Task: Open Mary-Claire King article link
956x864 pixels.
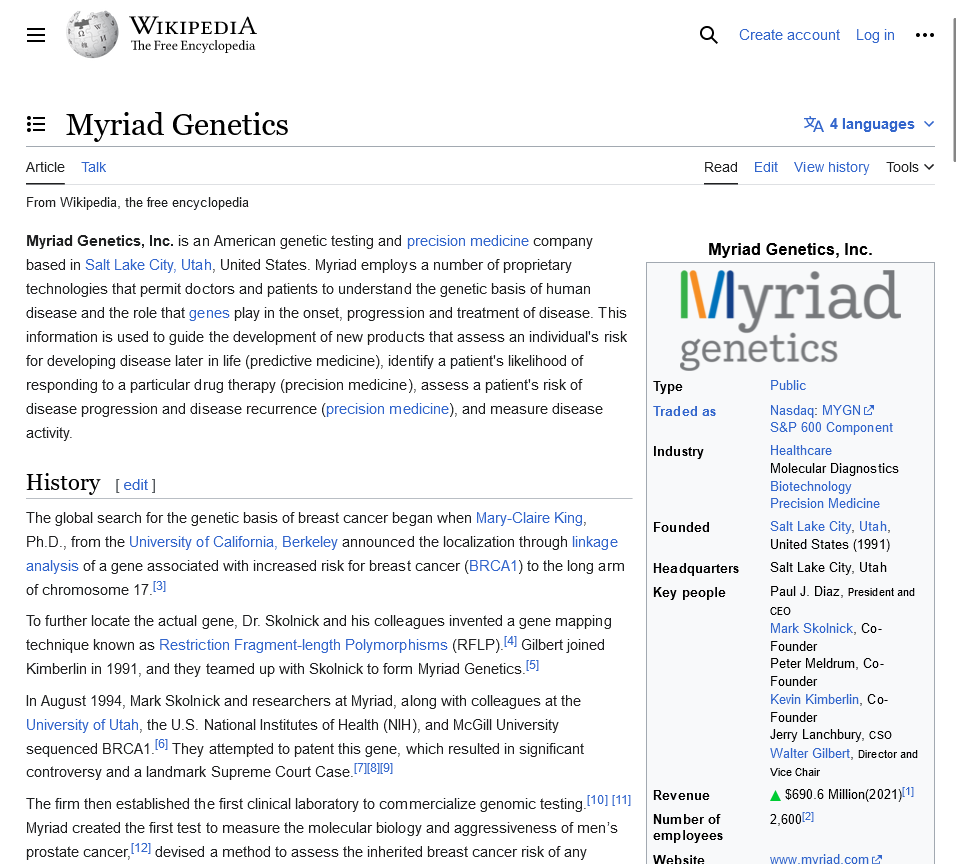Action: 529,518
